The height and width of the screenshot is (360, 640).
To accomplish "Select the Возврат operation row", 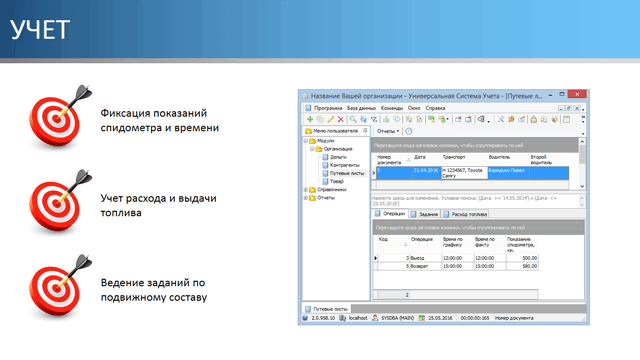I will click(x=457, y=266).
